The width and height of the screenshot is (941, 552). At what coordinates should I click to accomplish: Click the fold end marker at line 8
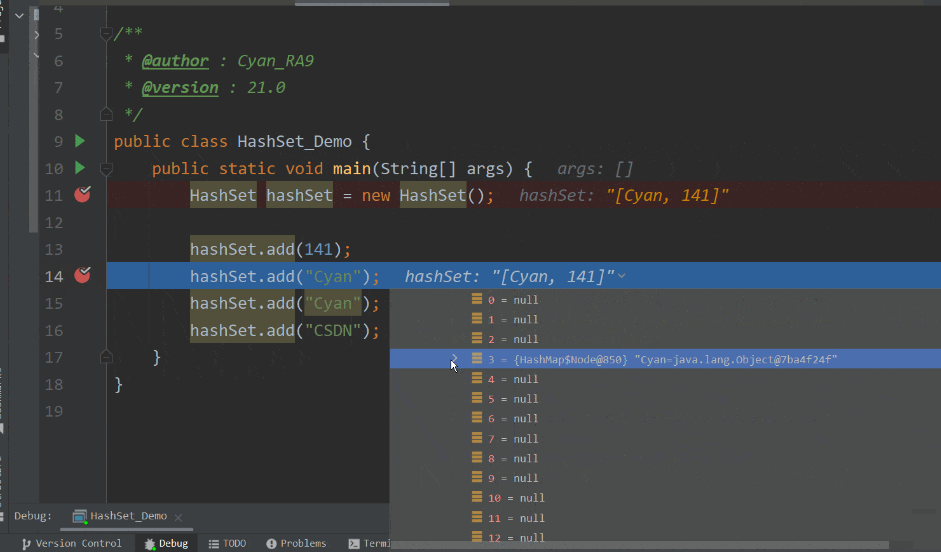(106, 114)
